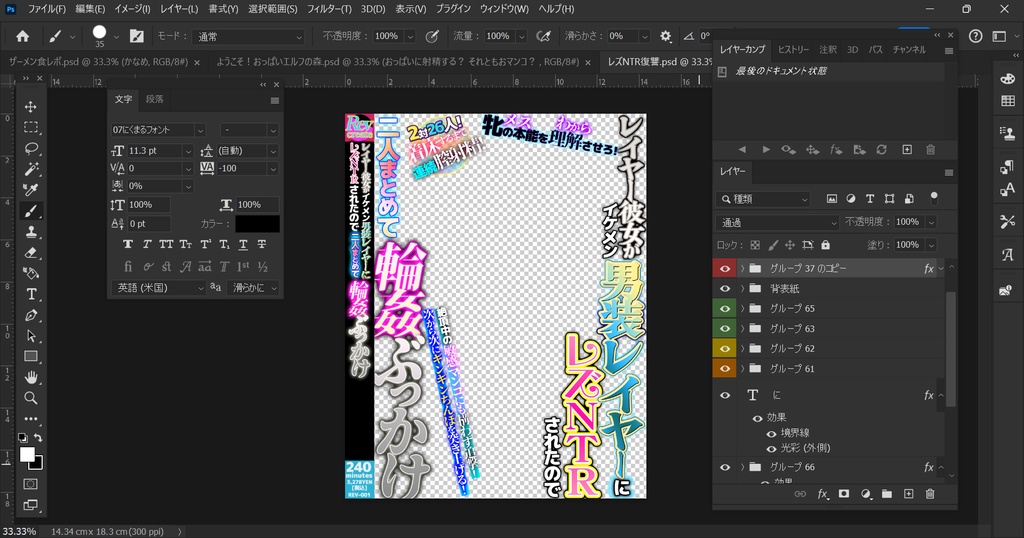Hide the グループ 61 layer group
The image size is (1024, 538).
[x=725, y=368]
